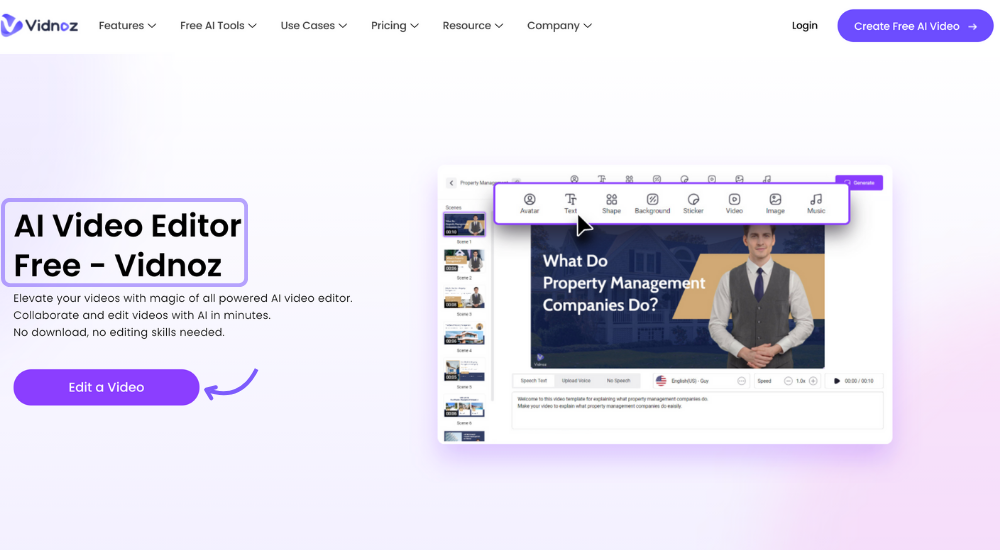Click the Create Free AI Video button
1000x550 pixels.
[915, 26]
